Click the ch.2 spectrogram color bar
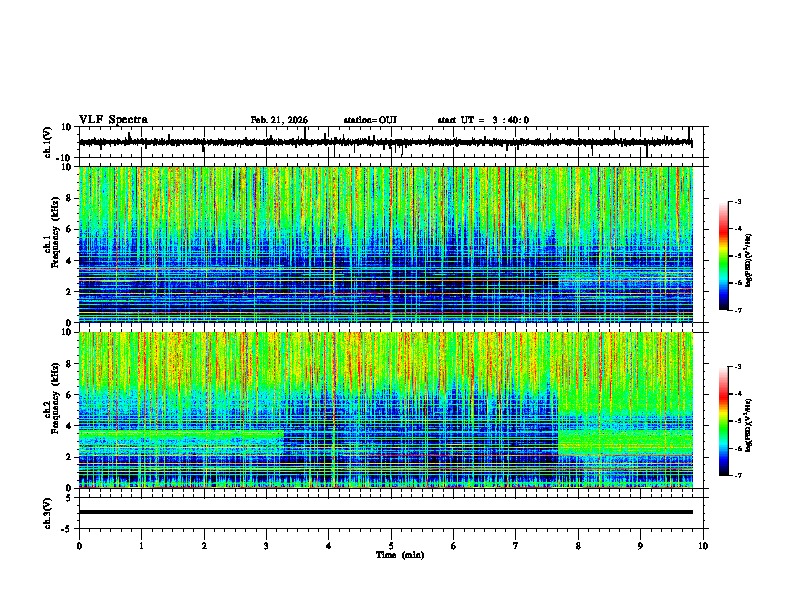 click(724, 421)
